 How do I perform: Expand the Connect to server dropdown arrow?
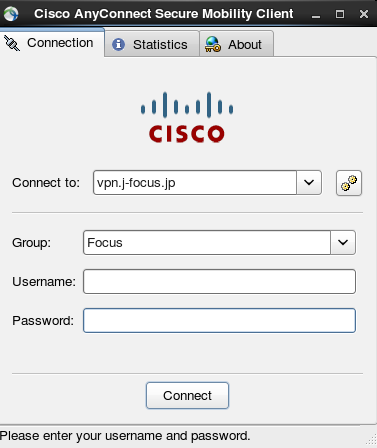point(309,182)
